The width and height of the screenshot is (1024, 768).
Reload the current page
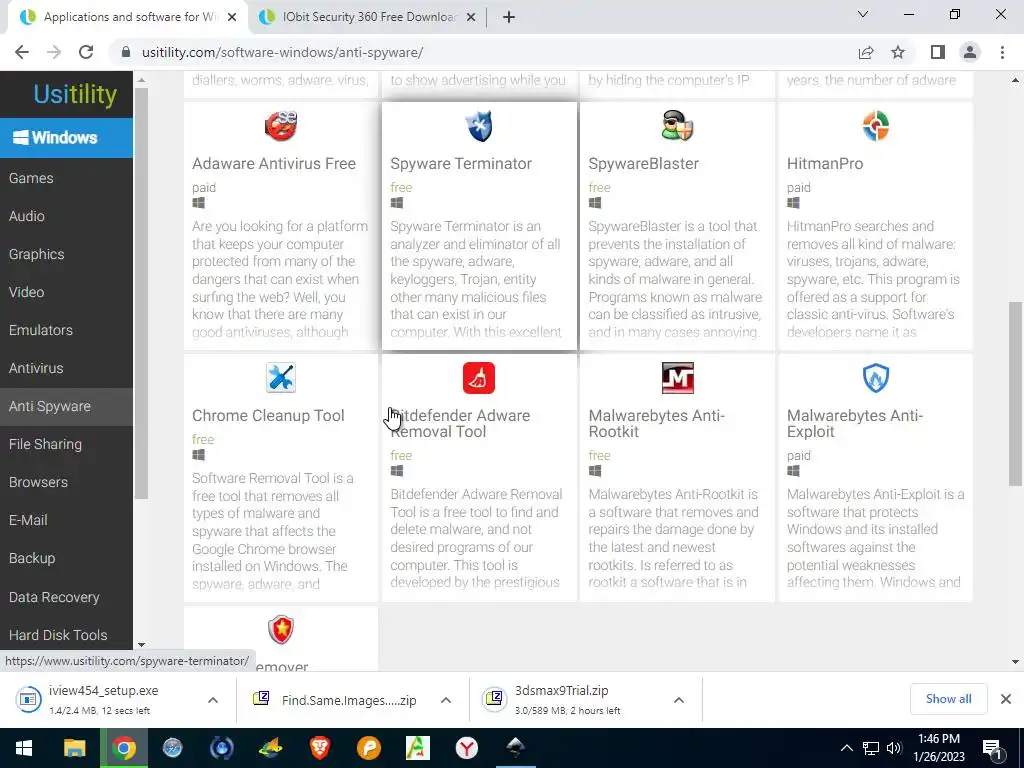tap(86, 52)
